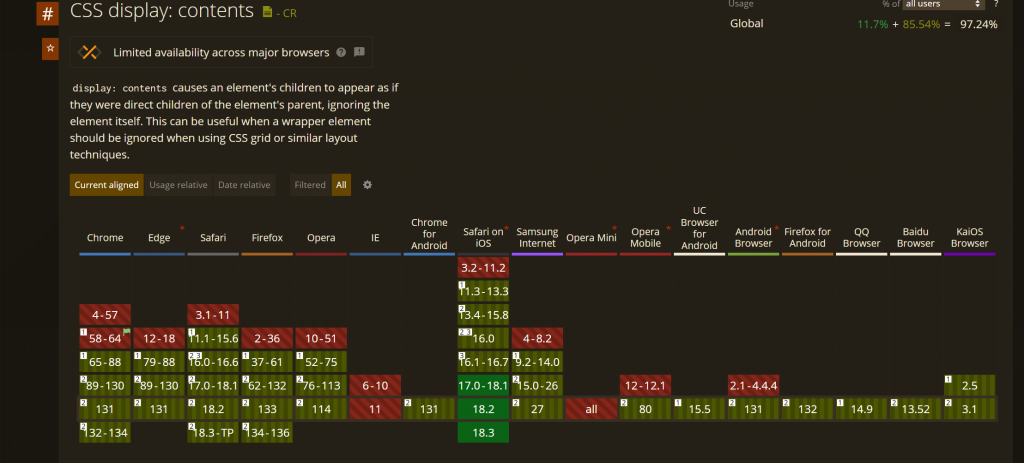Select Opera 10-51 cell

click(321, 338)
